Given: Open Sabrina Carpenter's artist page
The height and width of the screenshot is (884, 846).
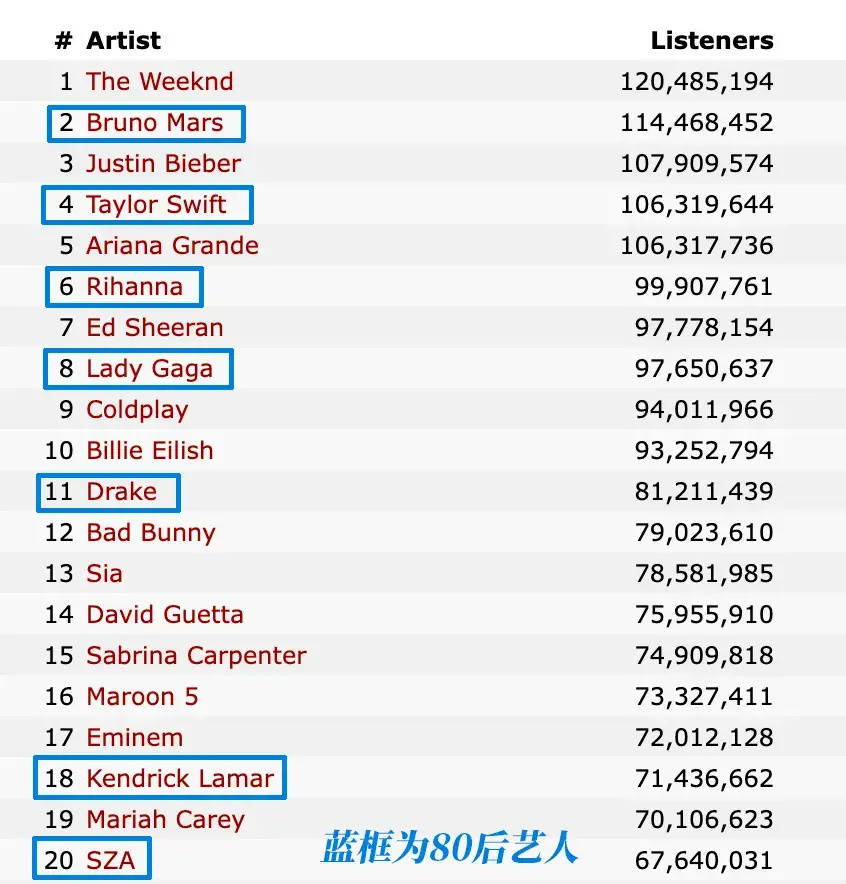Looking at the screenshot, I should (196, 656).
